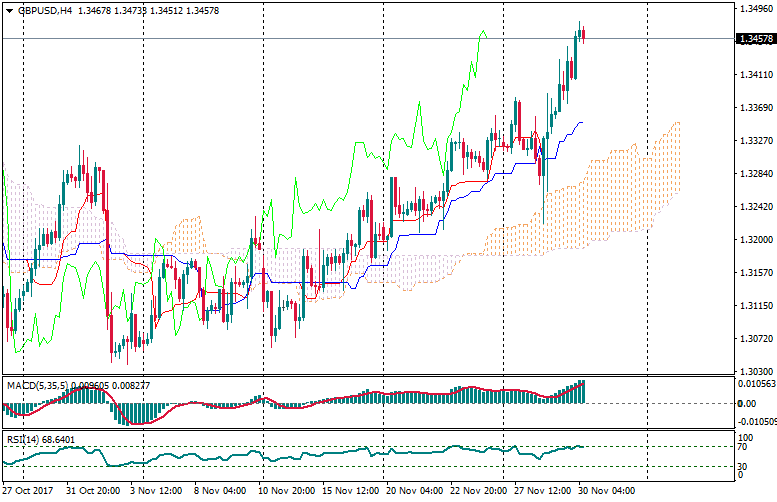Click the 1.32000 price level label
The width and height of the screenshot is (777, 502).
click(755, 240)
